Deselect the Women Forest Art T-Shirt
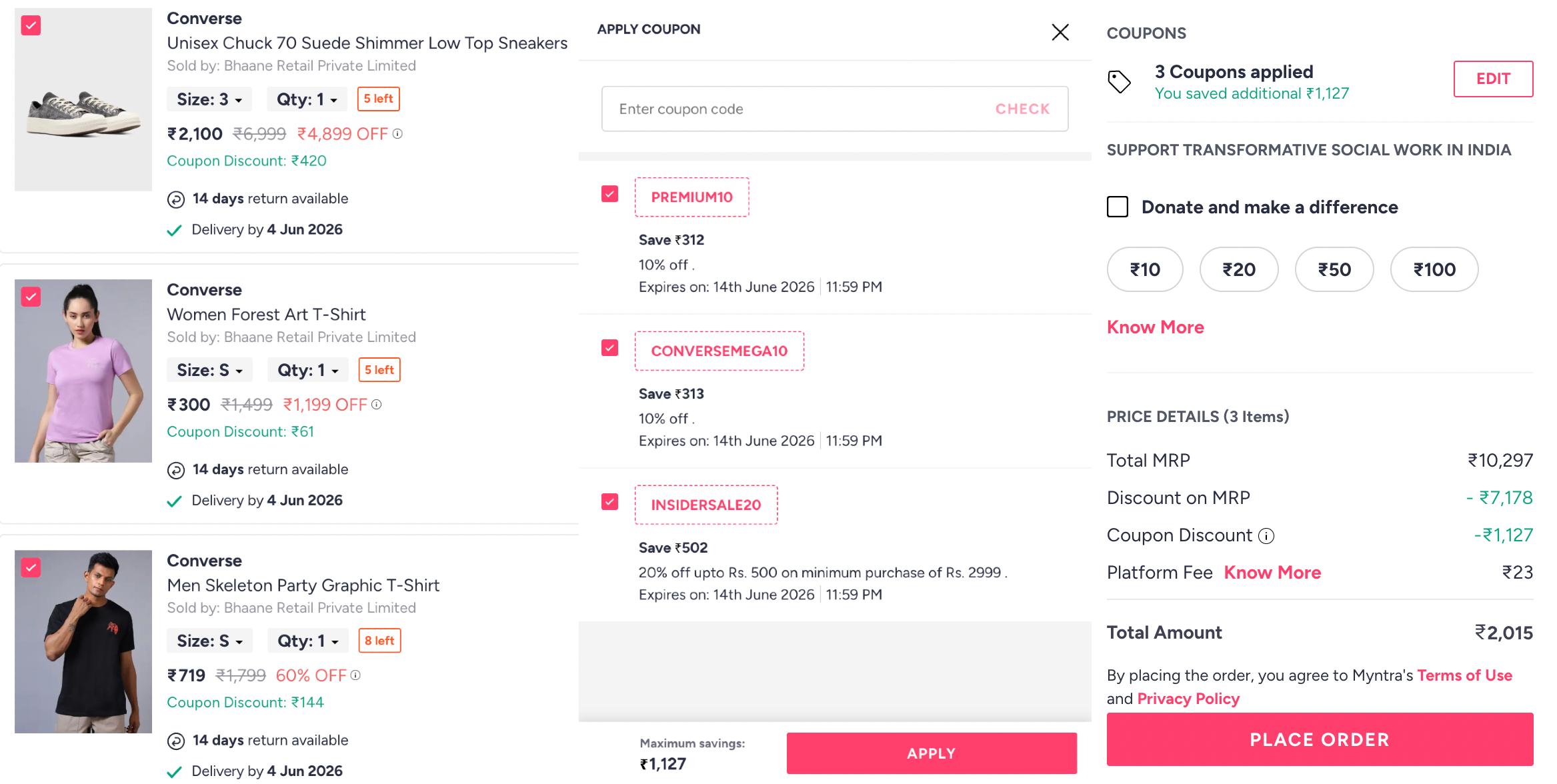 [x=31, y=296]
